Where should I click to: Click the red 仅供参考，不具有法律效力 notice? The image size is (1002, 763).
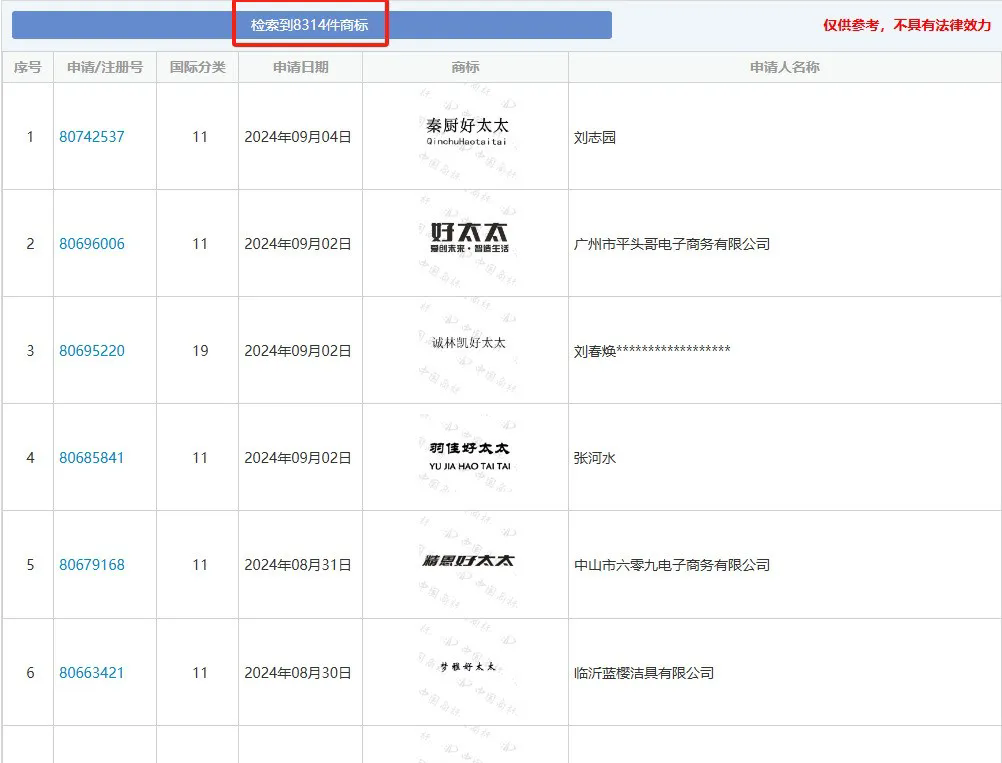[x=907, y=25]
